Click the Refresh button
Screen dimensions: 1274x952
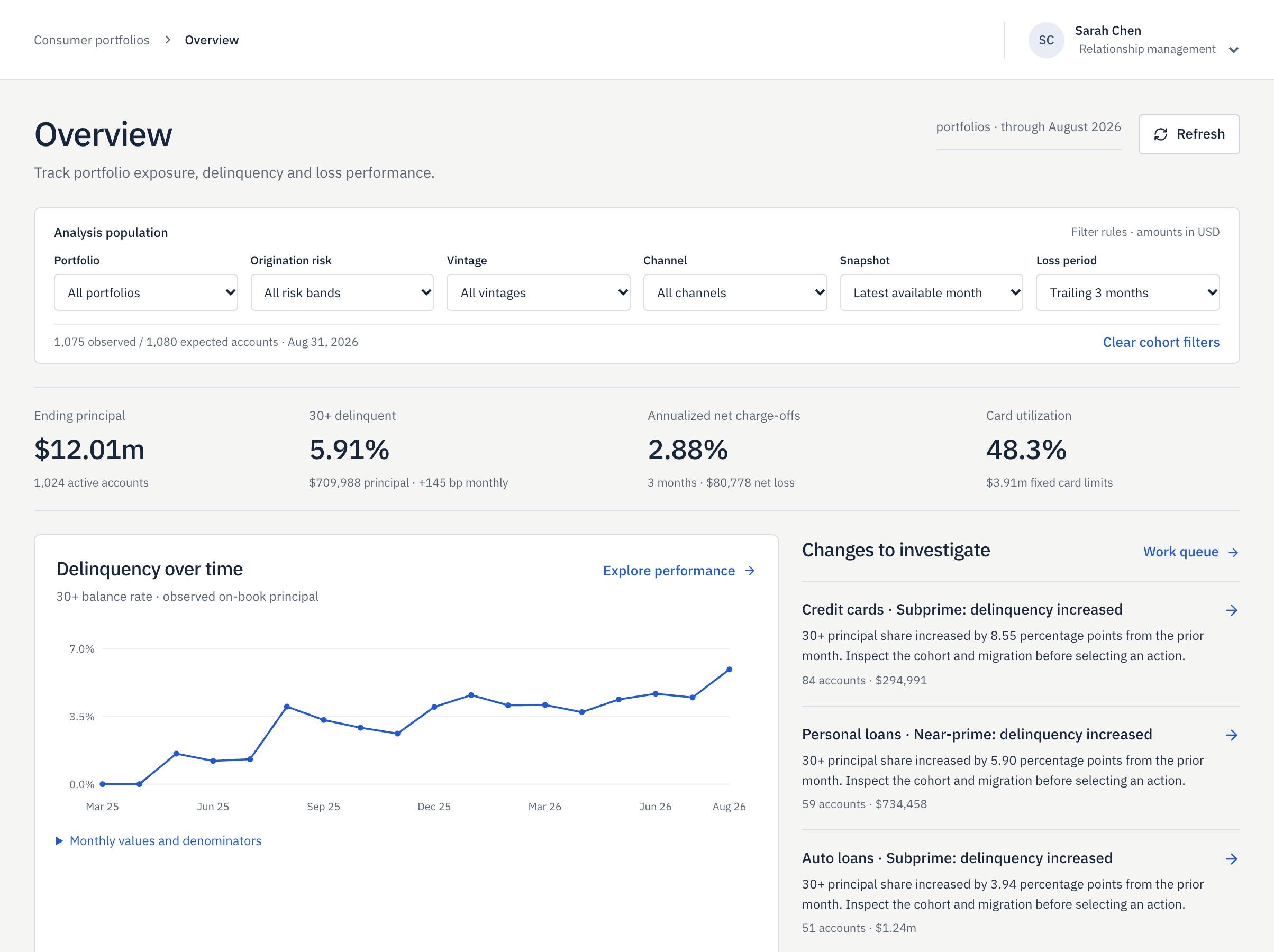coord(1189,134)
